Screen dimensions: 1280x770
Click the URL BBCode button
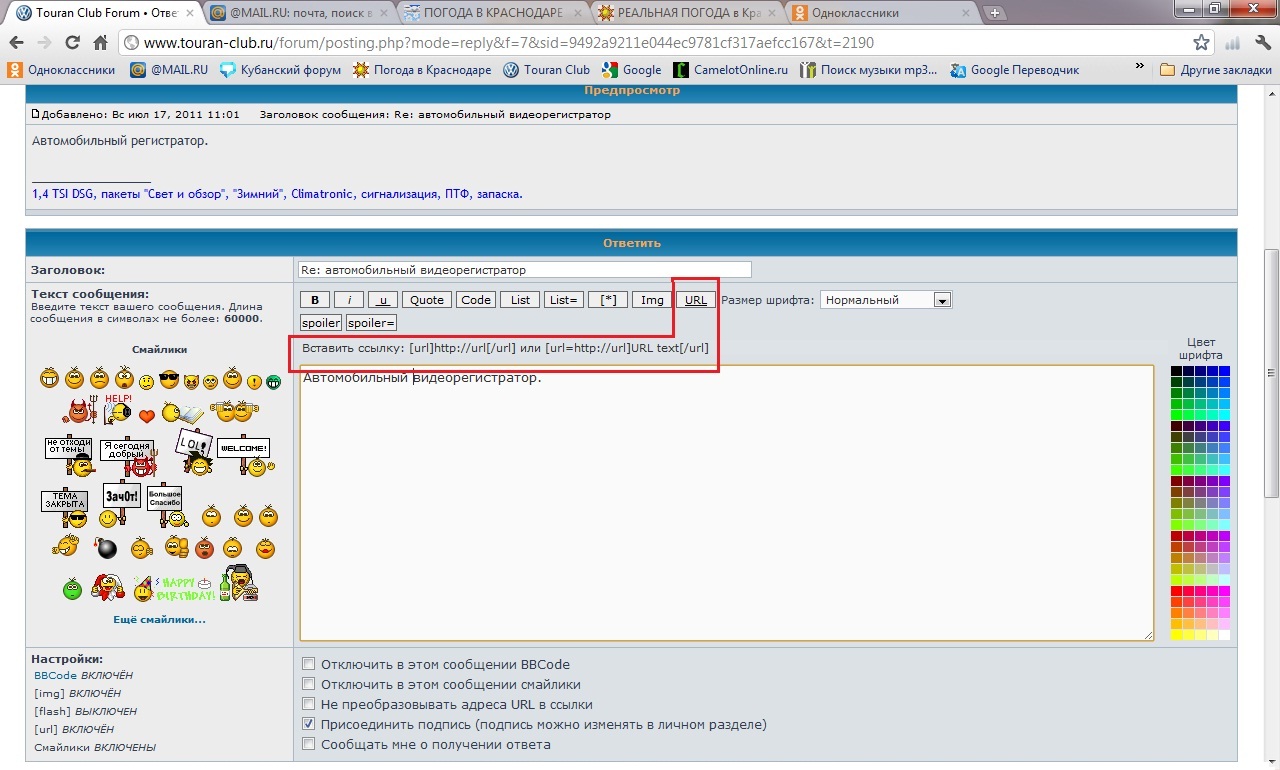tap(695, 300)
